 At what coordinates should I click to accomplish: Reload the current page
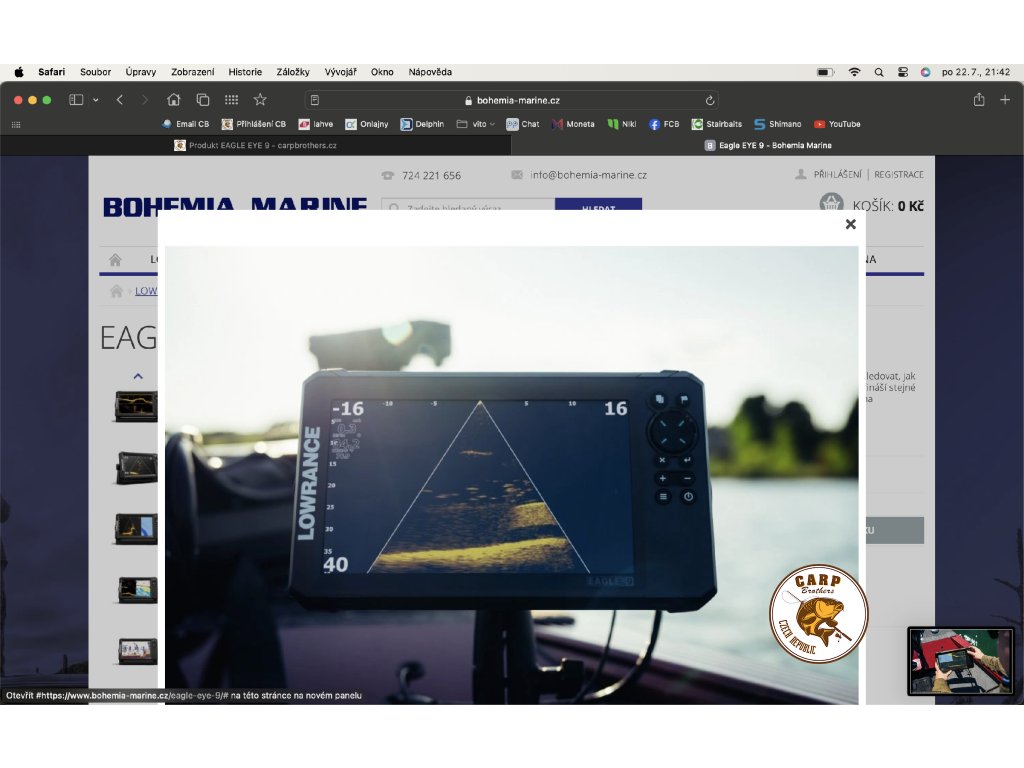tap(710, 100)
